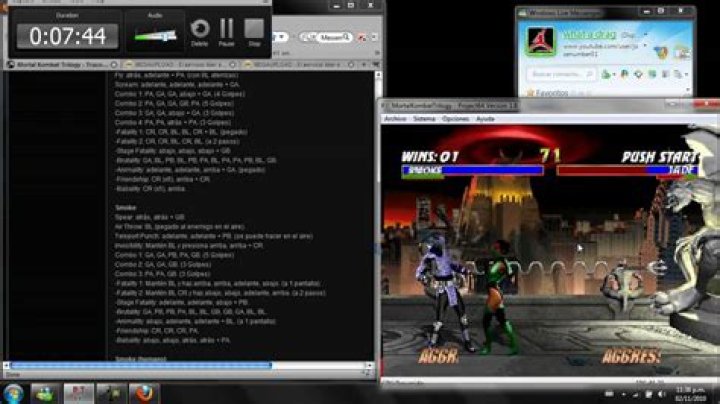Open Archivo menu in Project64

[395, 119]
